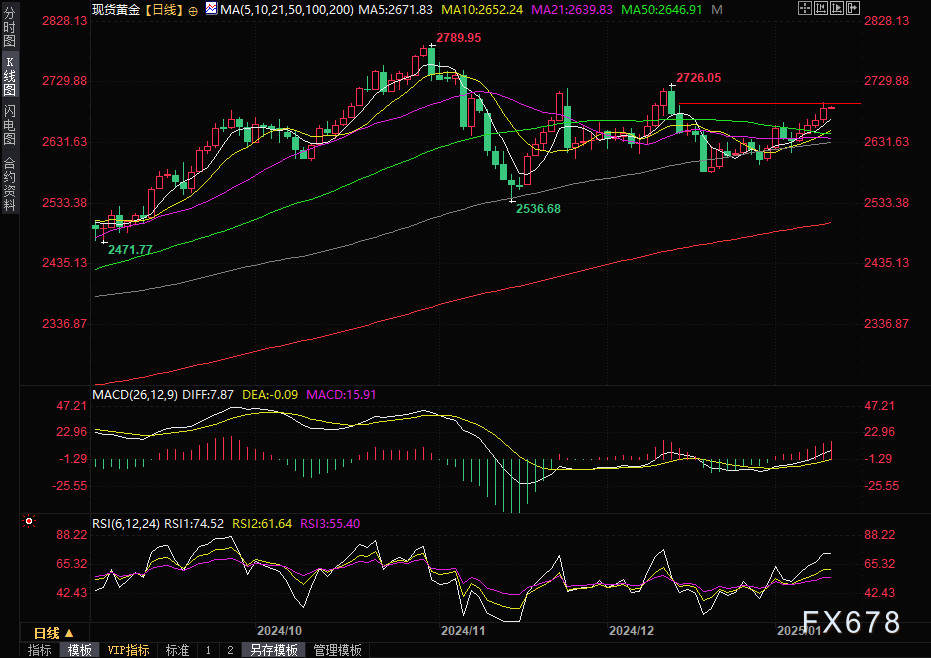The width and height of the screenshot is (931, 658).
Task: Open the MA(5,10,21,50,100,200) parameter label
Action: [287, 9]
